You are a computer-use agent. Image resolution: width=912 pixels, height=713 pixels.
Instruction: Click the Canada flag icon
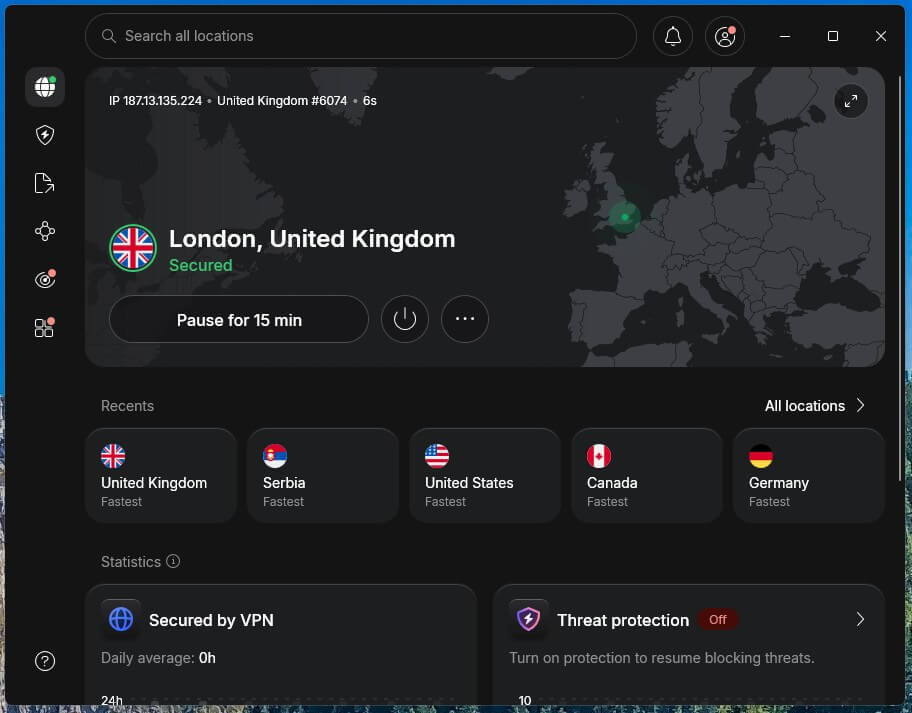pyautogui.click(x=598, y=456)
